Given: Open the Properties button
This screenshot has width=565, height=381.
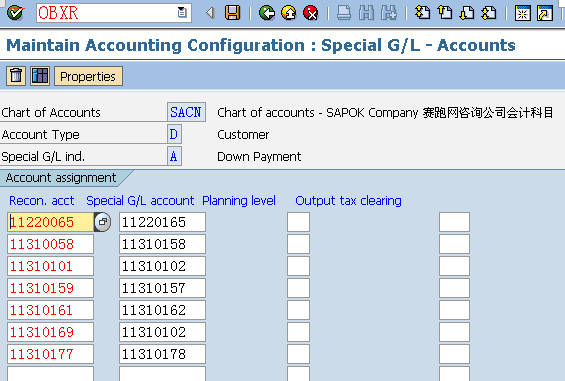Looking at the screenshot, I should pyautogui.click(x=88, y=76).
